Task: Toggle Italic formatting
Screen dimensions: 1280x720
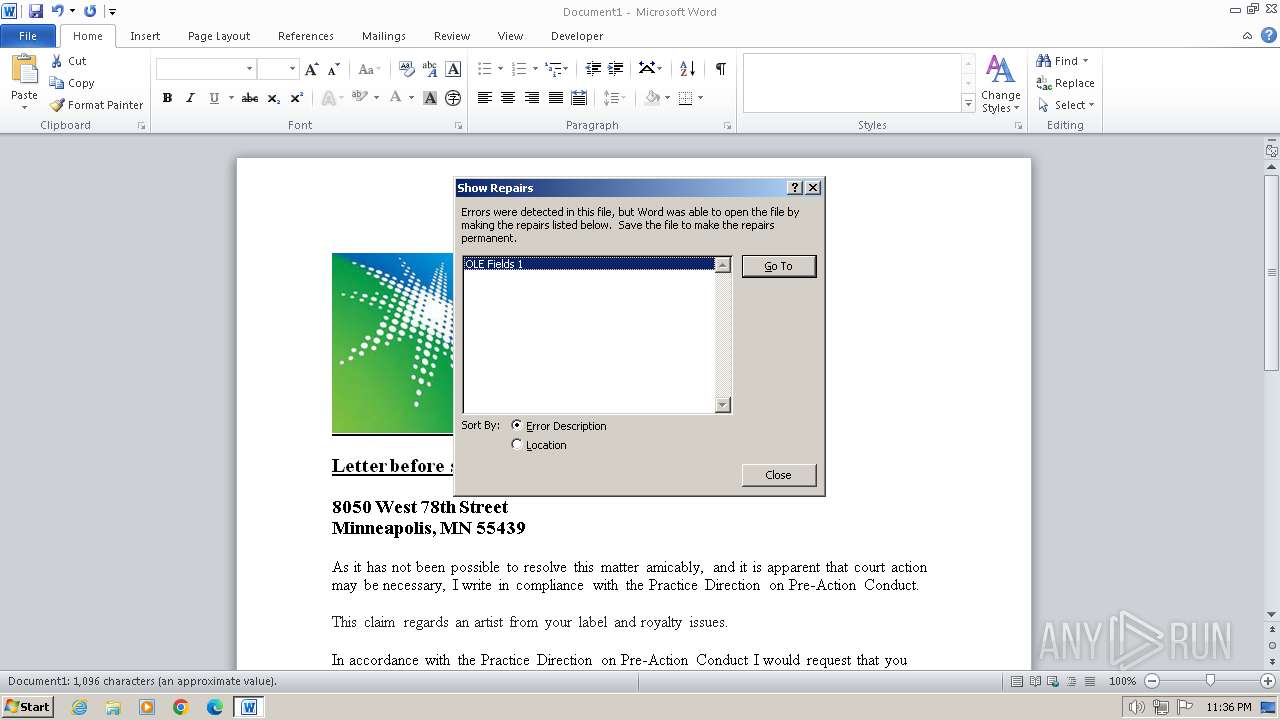Action: [190, 98]
